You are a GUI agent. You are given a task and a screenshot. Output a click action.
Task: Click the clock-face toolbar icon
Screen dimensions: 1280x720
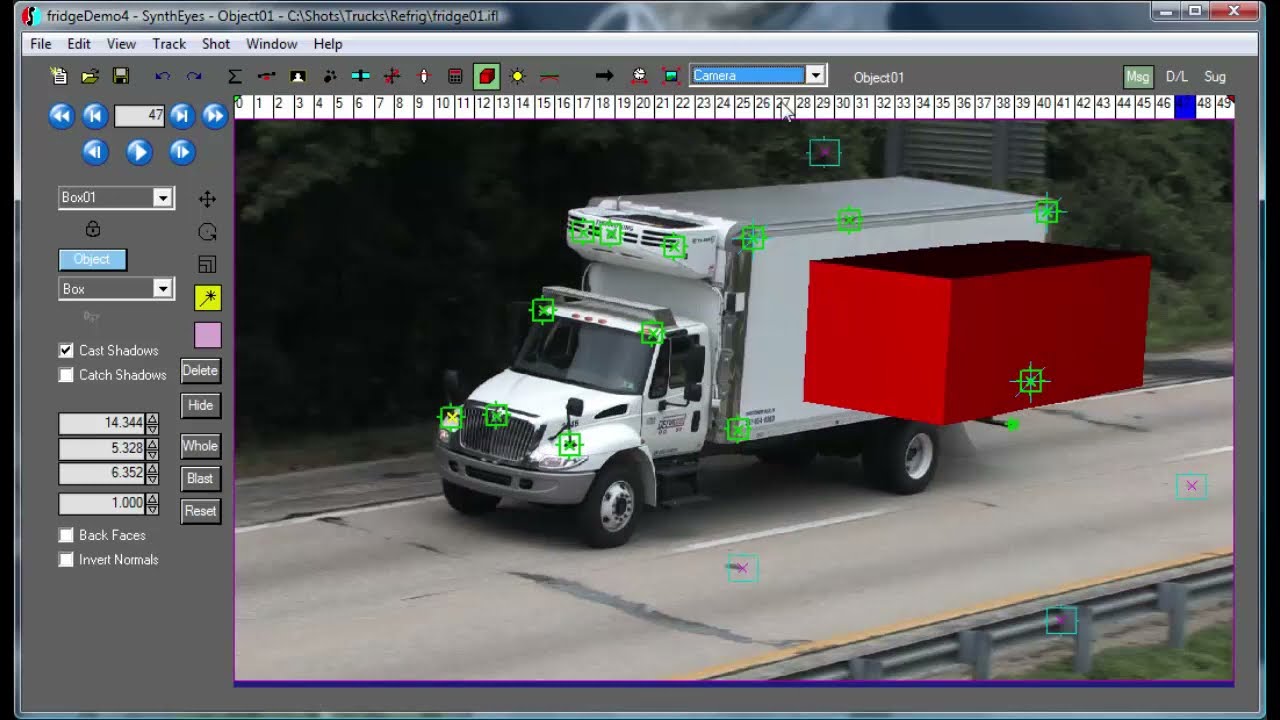(x=640, y=76)
